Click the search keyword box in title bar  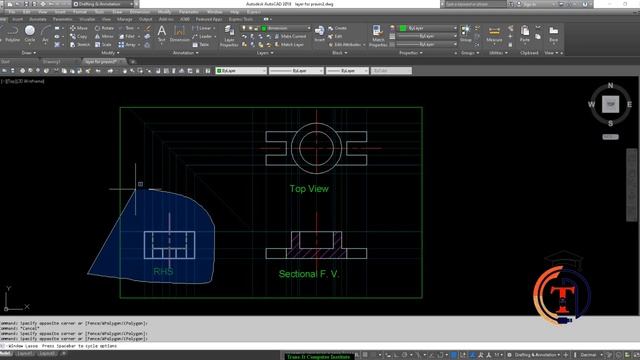[476, 4]
